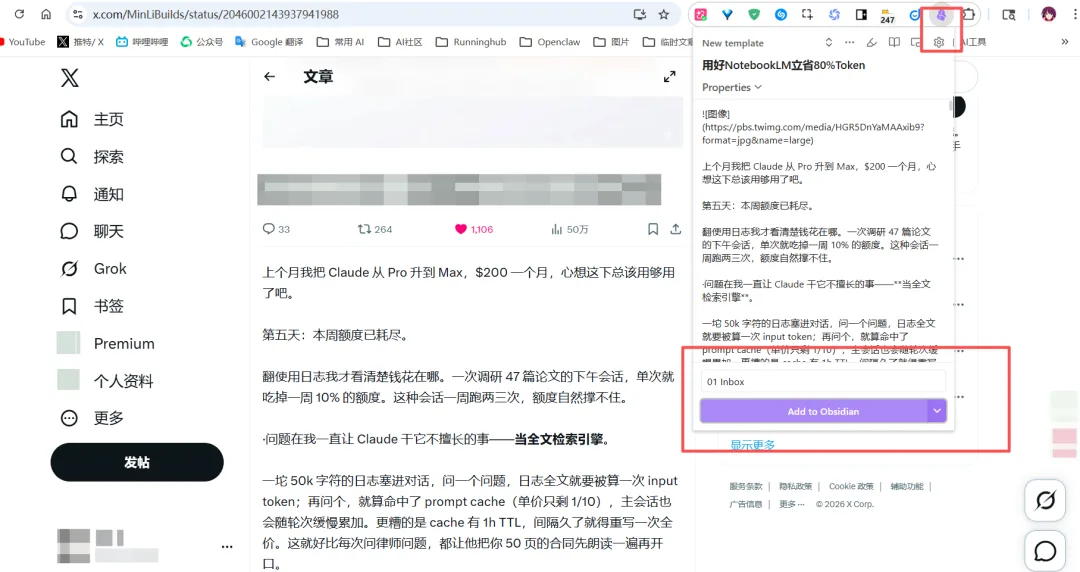Open the YouTube bookmark
This screenshot has width=1080, height=572.
(22, 42)
